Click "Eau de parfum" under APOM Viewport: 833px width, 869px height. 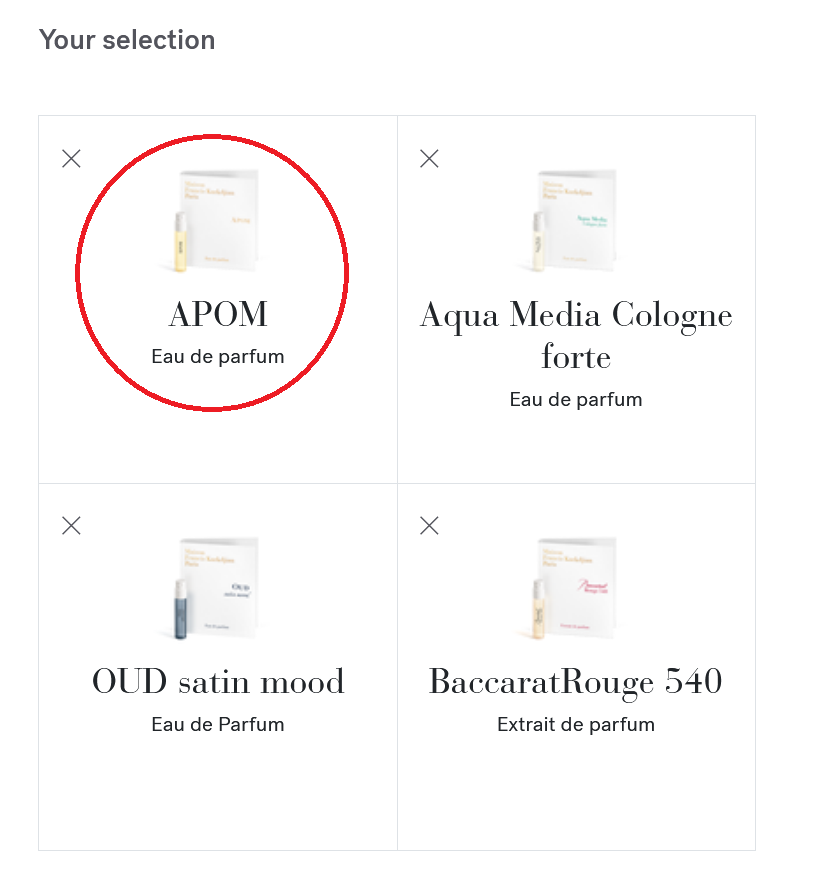coord(218,356)
